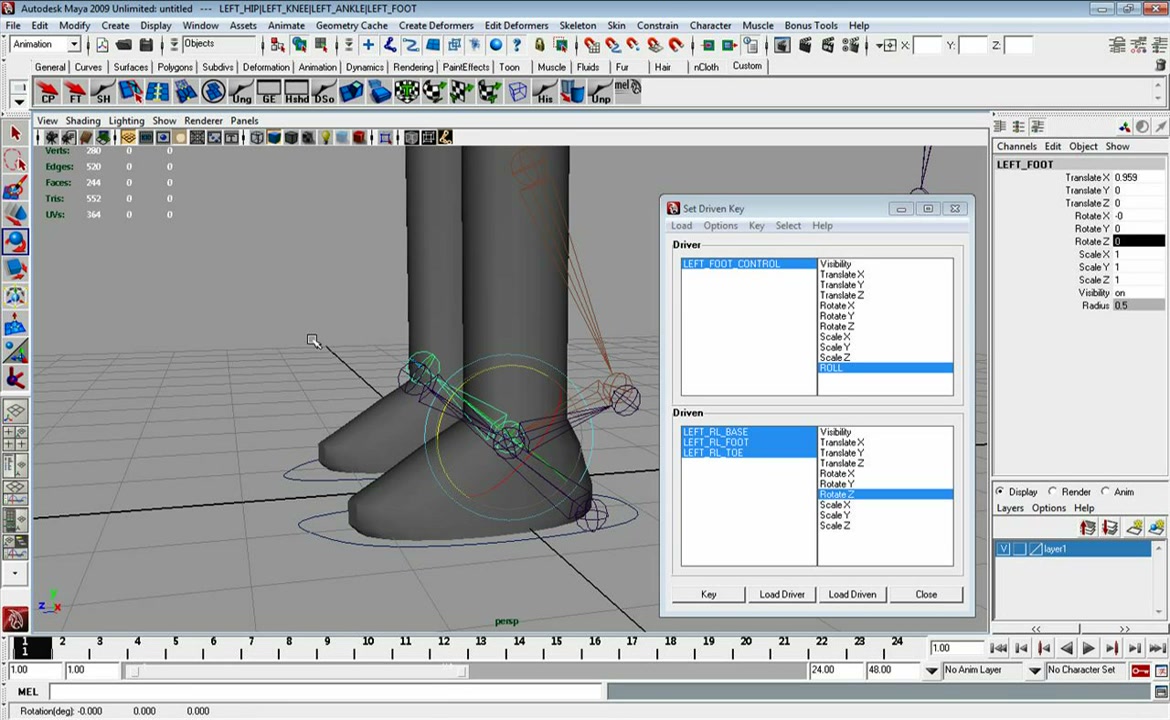Click the Key button
This screenshot has height=720, width=1170.
708,595
